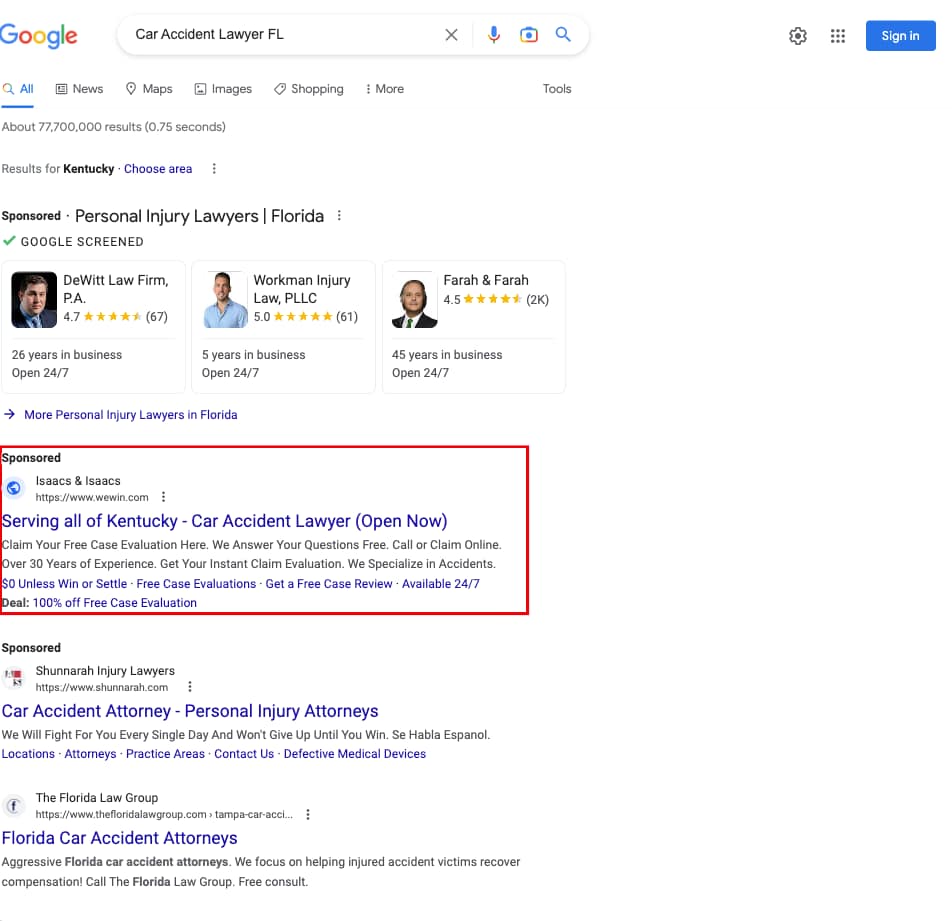
Task: Open Car Accident Attorney - Personal Injury Attorneys ad
Action: point(190,711)
